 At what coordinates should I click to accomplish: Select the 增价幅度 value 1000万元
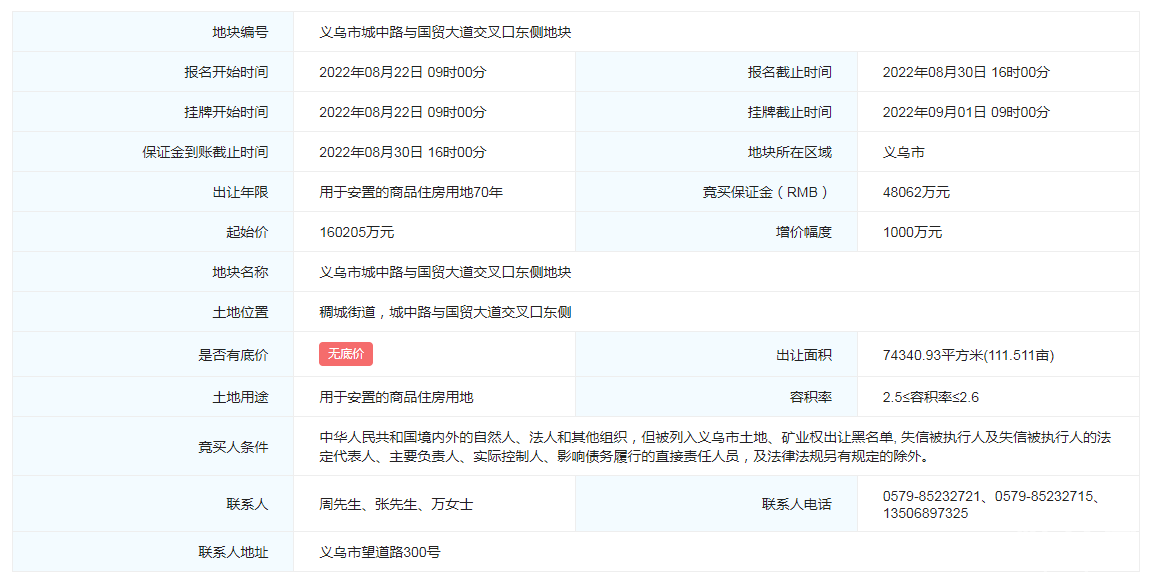click(912, 232)
